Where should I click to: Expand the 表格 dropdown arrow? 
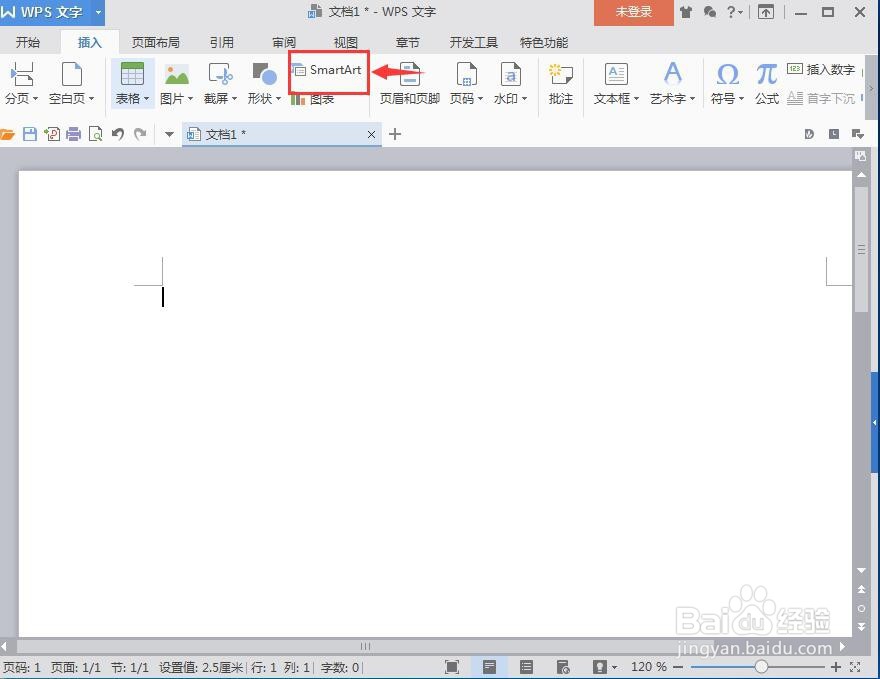[146, 99]
